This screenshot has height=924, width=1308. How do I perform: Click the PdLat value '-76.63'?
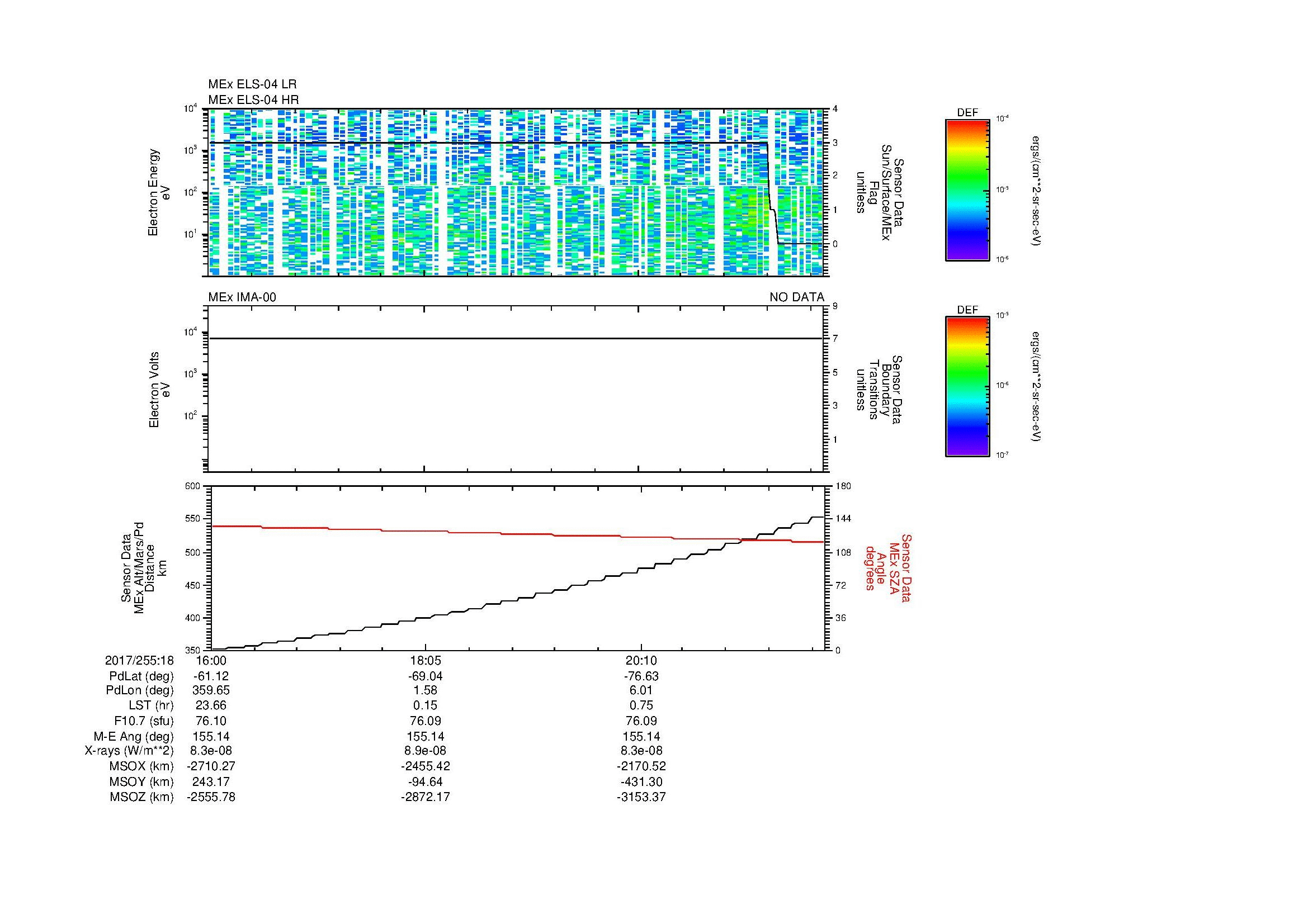[641, 676]
